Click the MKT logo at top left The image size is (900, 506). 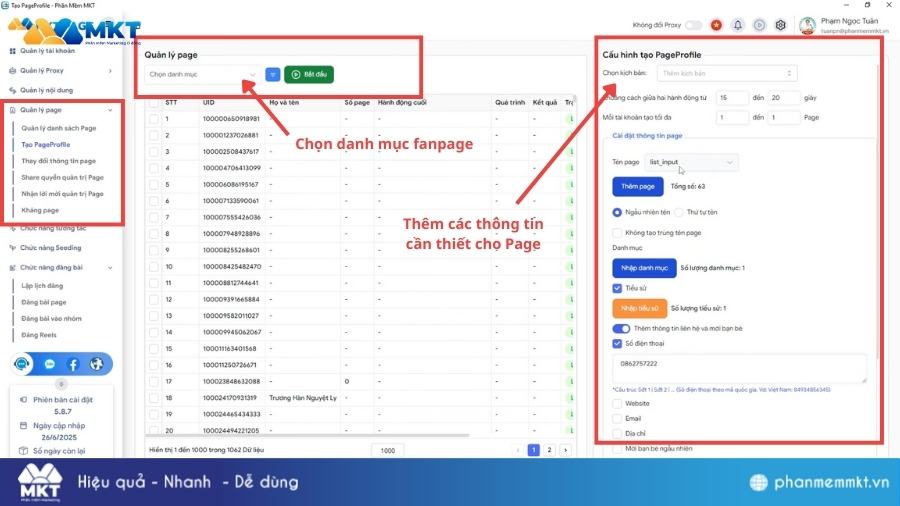point(75,31)
